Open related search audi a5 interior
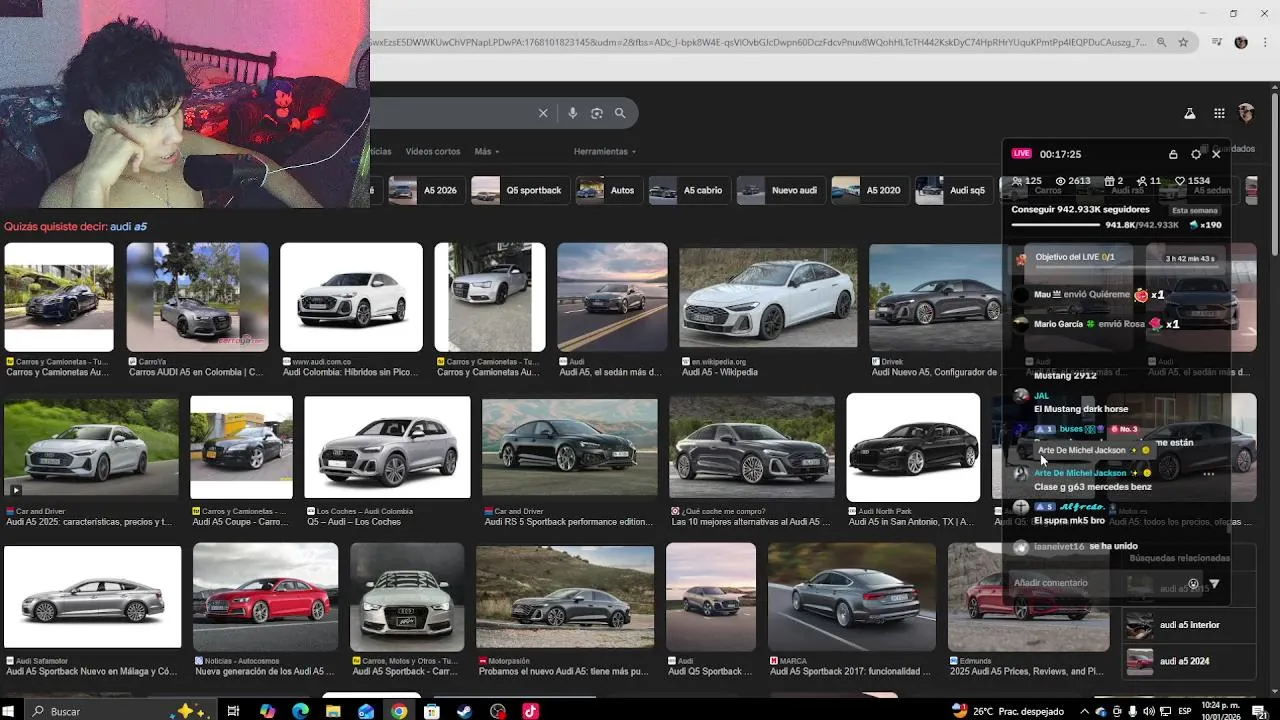 1188,625
